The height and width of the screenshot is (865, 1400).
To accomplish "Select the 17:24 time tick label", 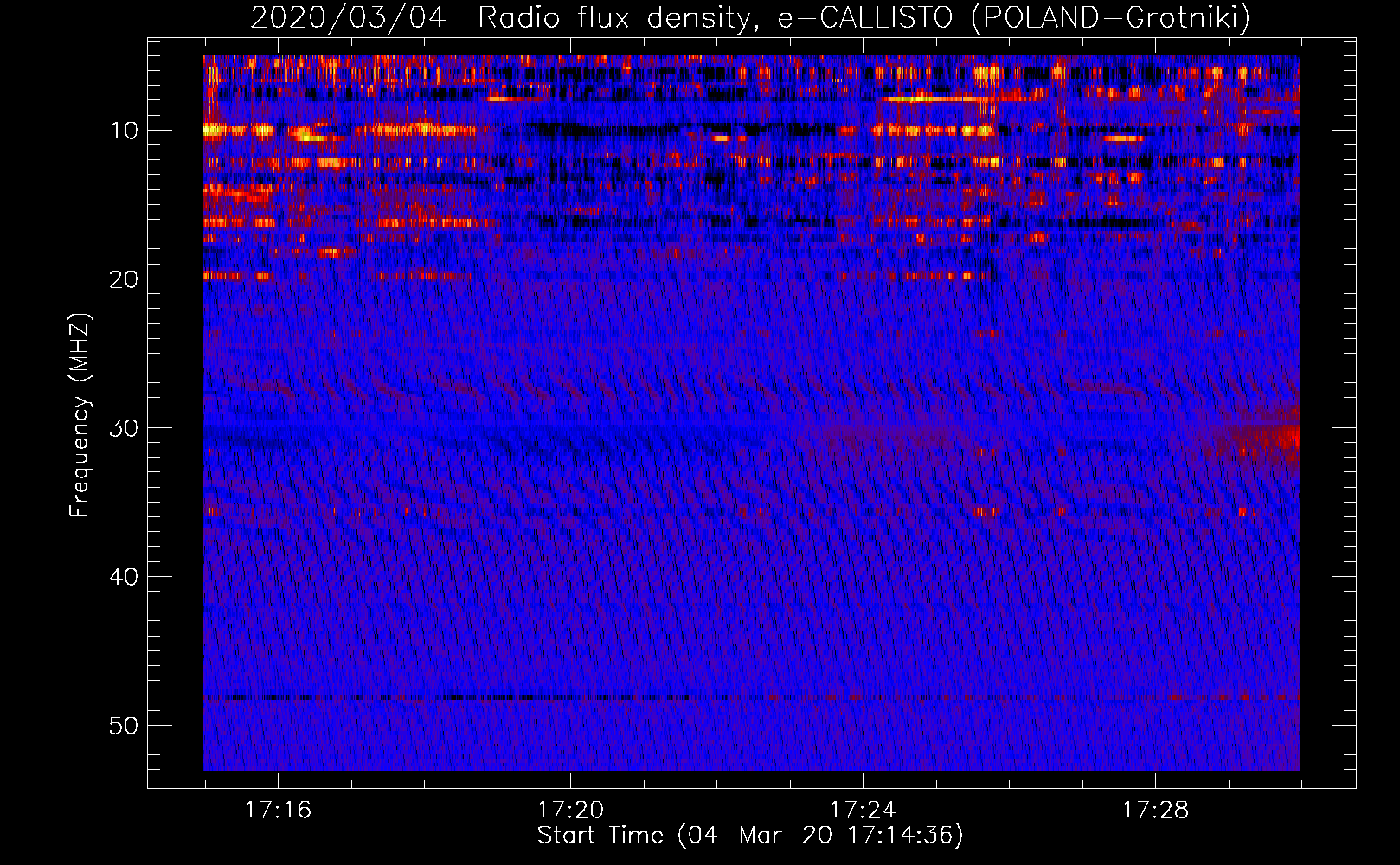I will point(863,811).
